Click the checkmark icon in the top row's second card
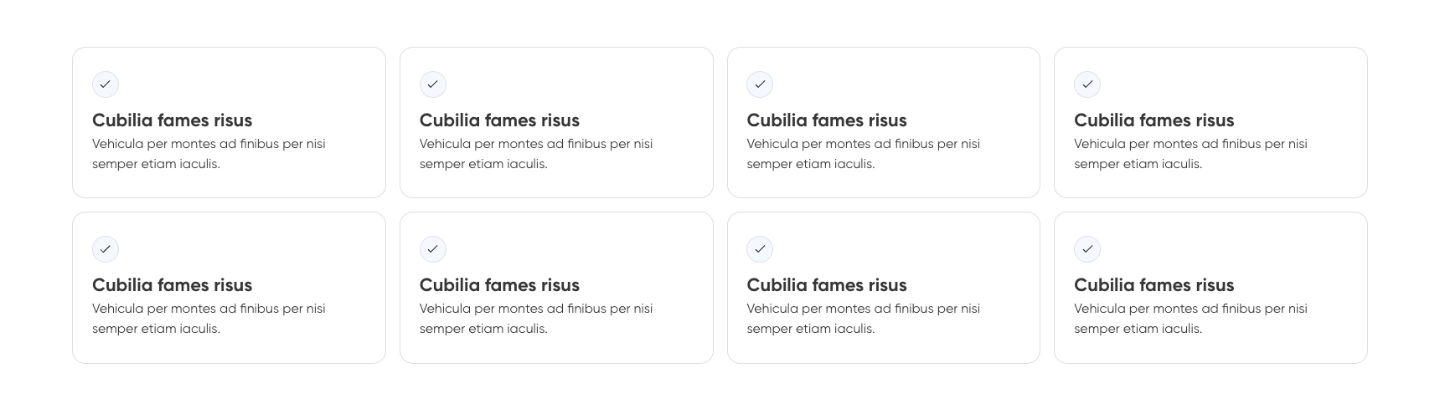The width and height of the screenshot is (1440, 409). [432, 84]
